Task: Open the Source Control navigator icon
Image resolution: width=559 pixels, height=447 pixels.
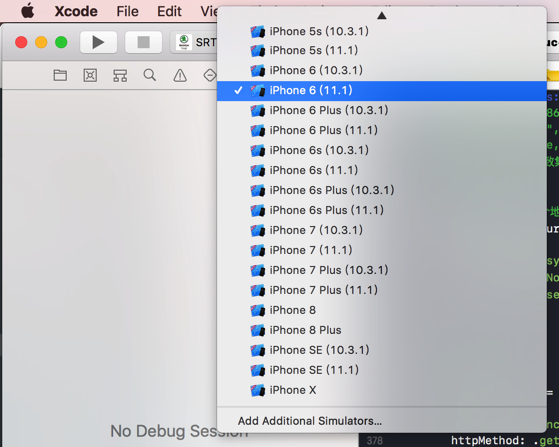Action: click(x=90, y=75)
